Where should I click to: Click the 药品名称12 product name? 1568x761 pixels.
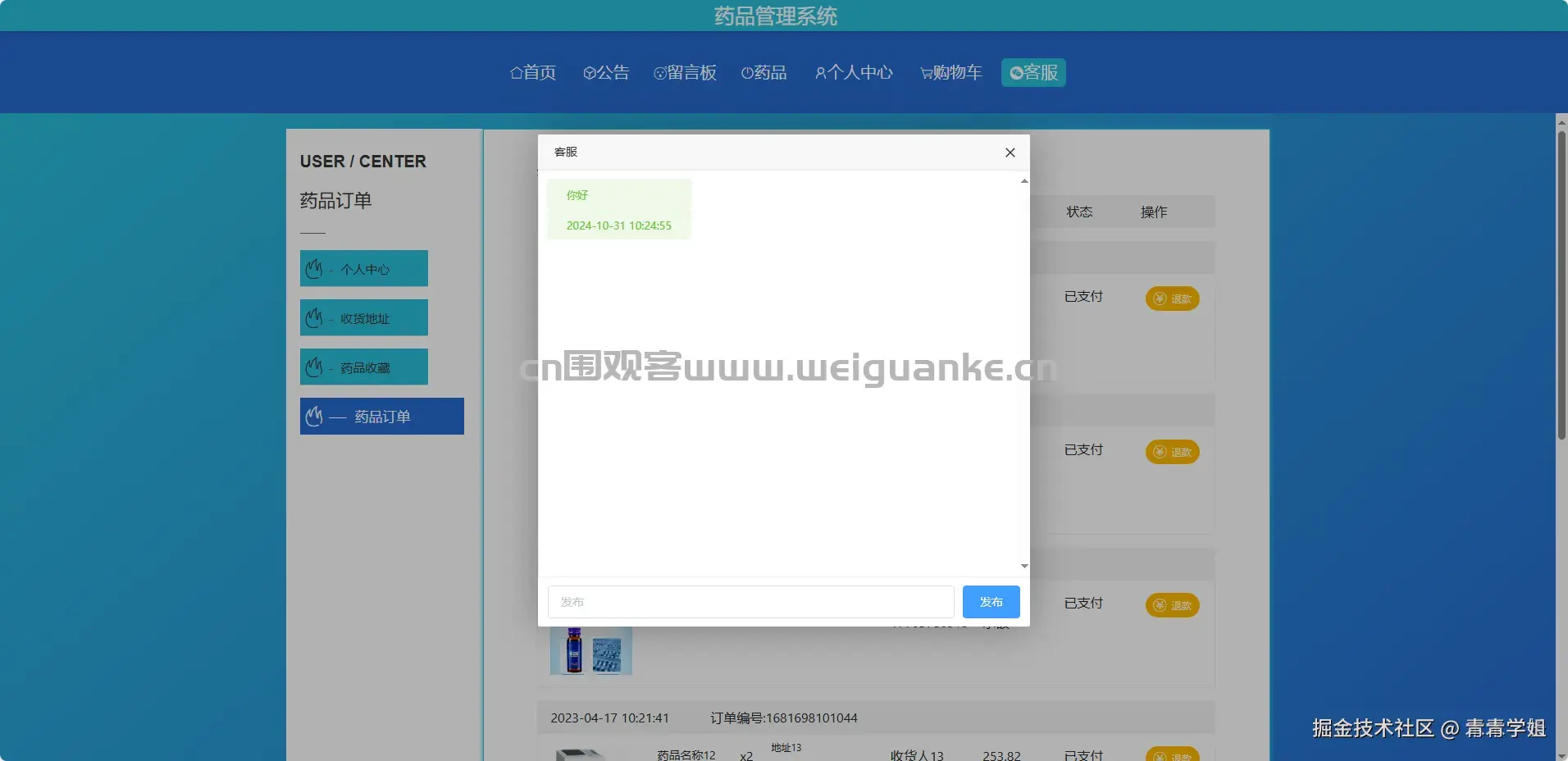pyautogui.click(x=686, y=755)
